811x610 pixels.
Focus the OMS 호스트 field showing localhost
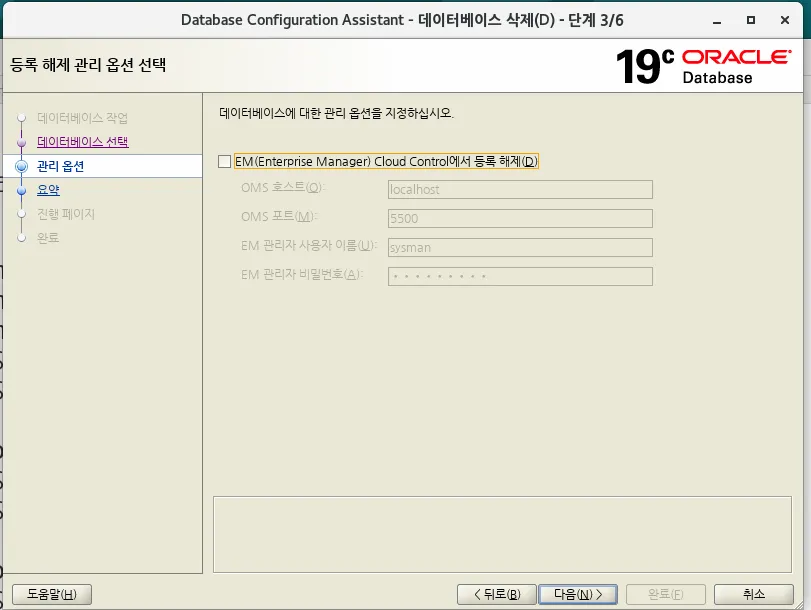click(x=520, y=189)
